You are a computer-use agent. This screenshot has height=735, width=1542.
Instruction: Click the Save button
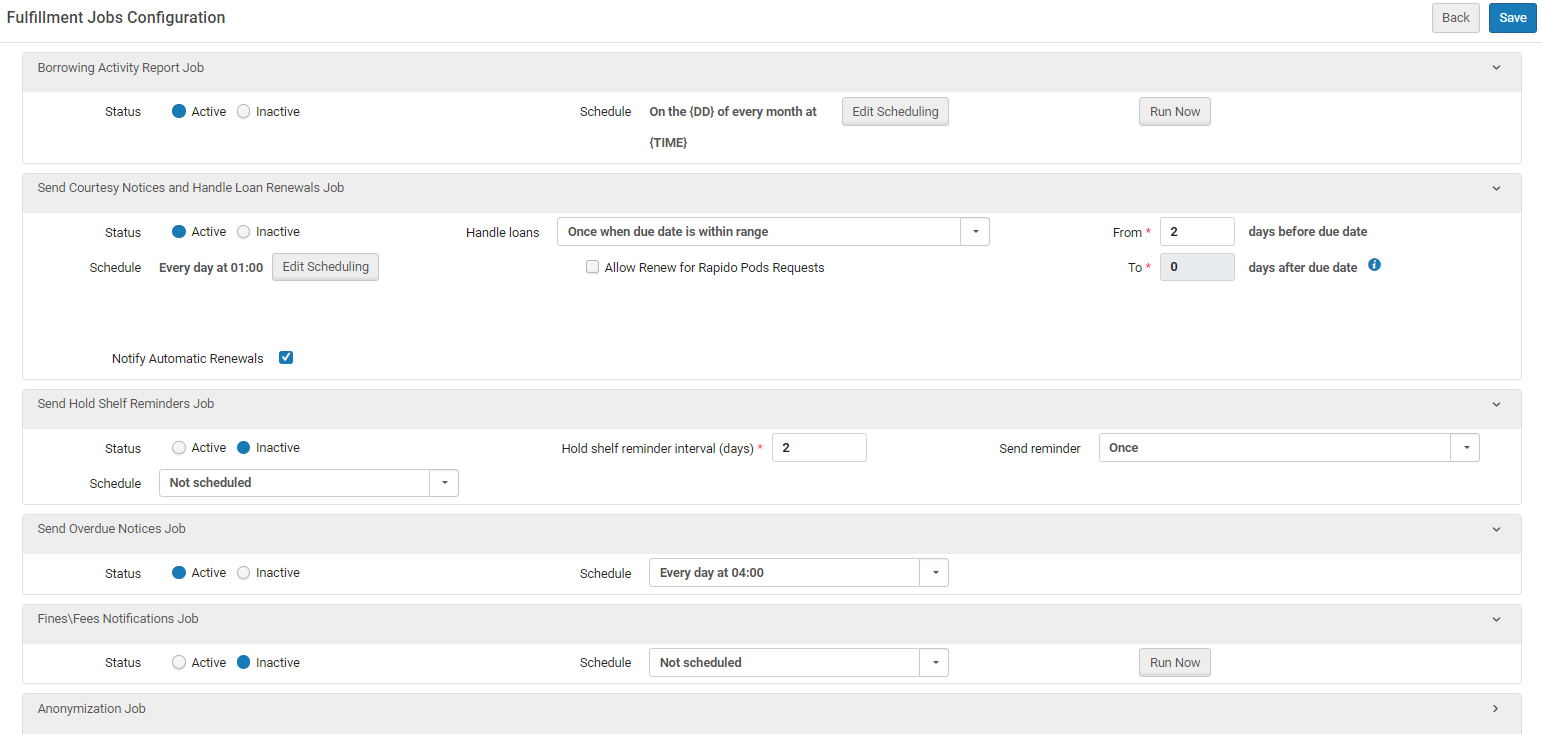coord(1513,18)
